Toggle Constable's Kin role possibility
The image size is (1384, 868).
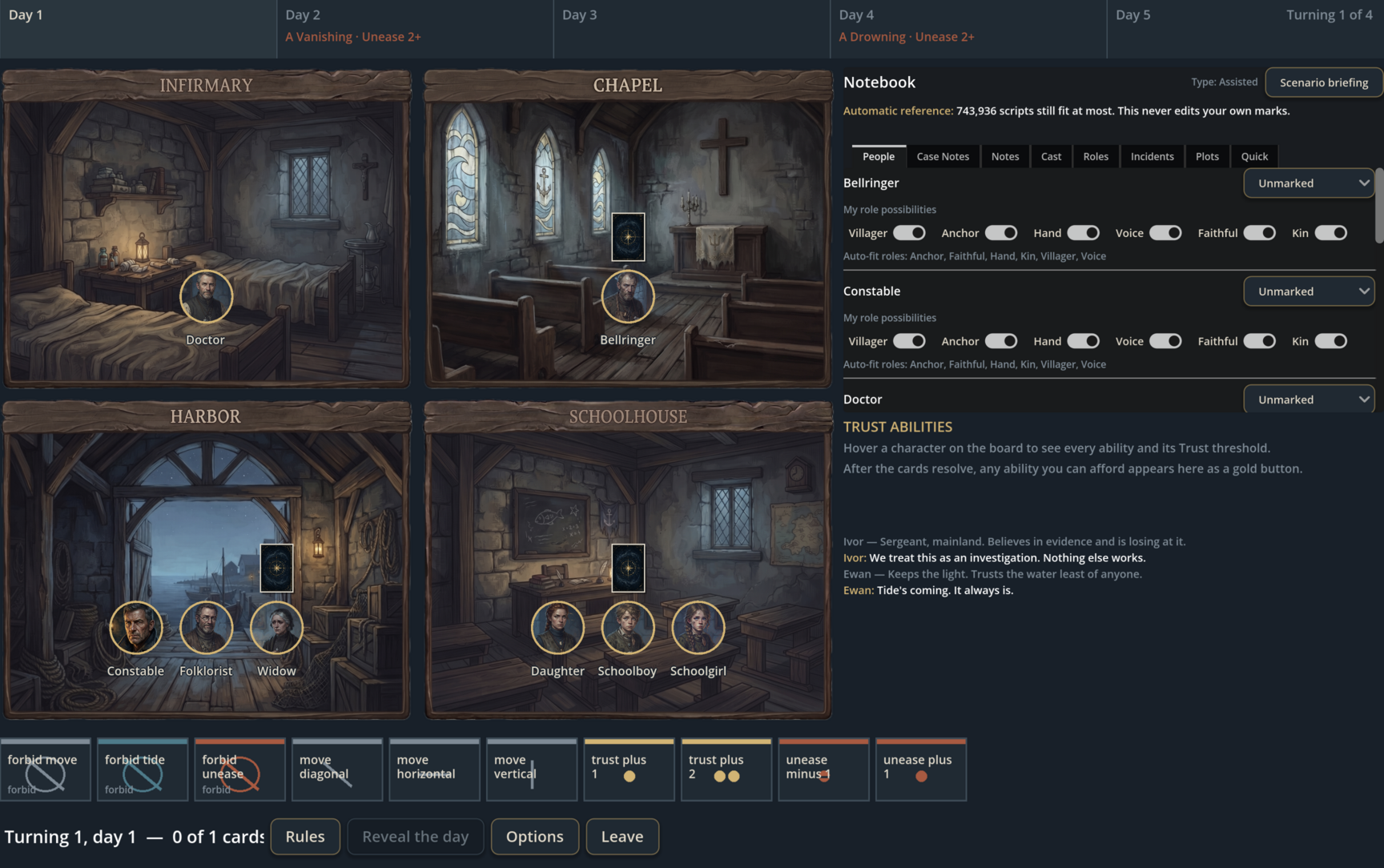click(1331, 341)
